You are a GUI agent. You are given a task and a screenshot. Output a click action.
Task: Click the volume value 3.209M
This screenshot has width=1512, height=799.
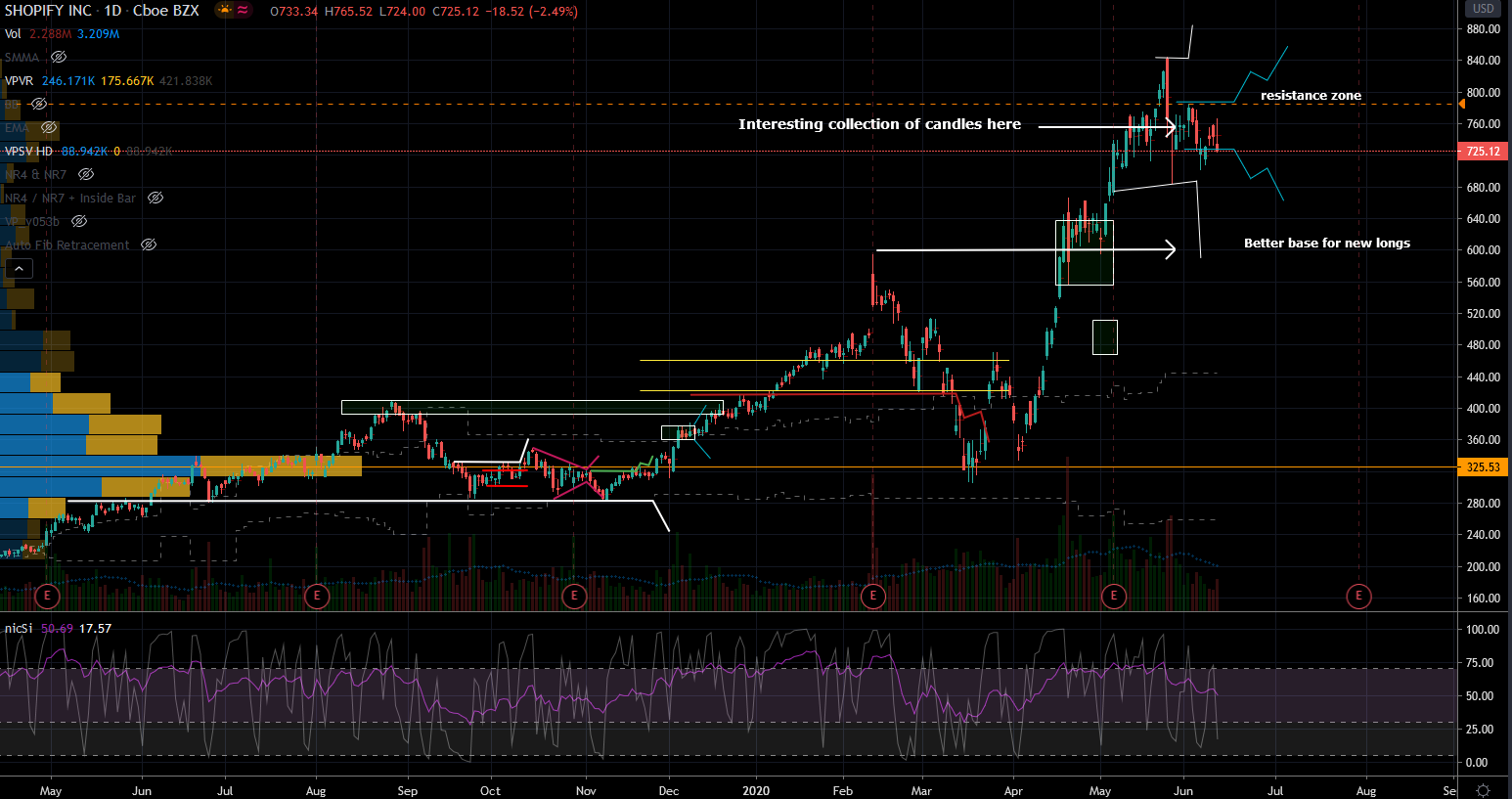99,34
